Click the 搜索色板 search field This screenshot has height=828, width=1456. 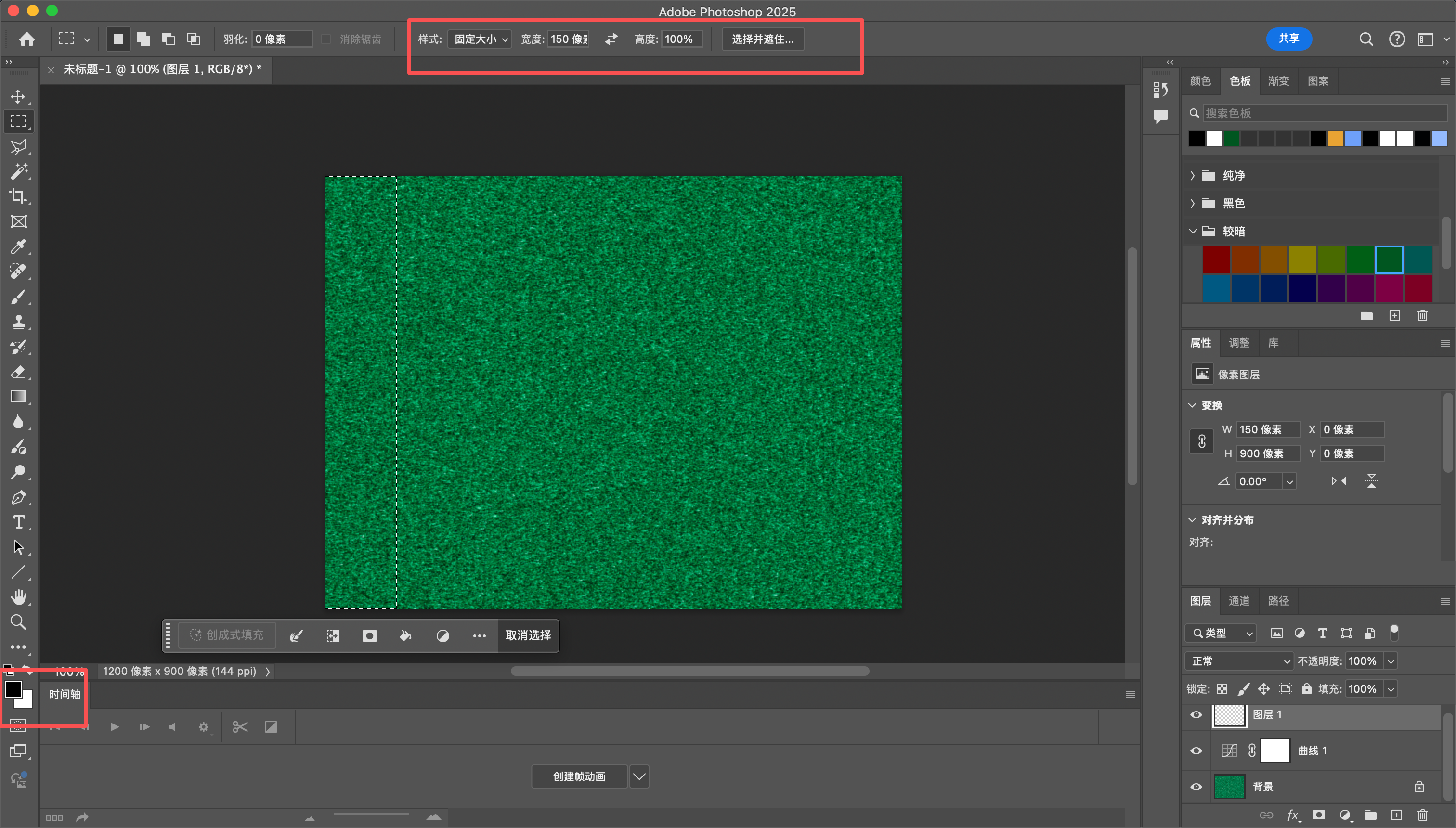(1325, 113)
